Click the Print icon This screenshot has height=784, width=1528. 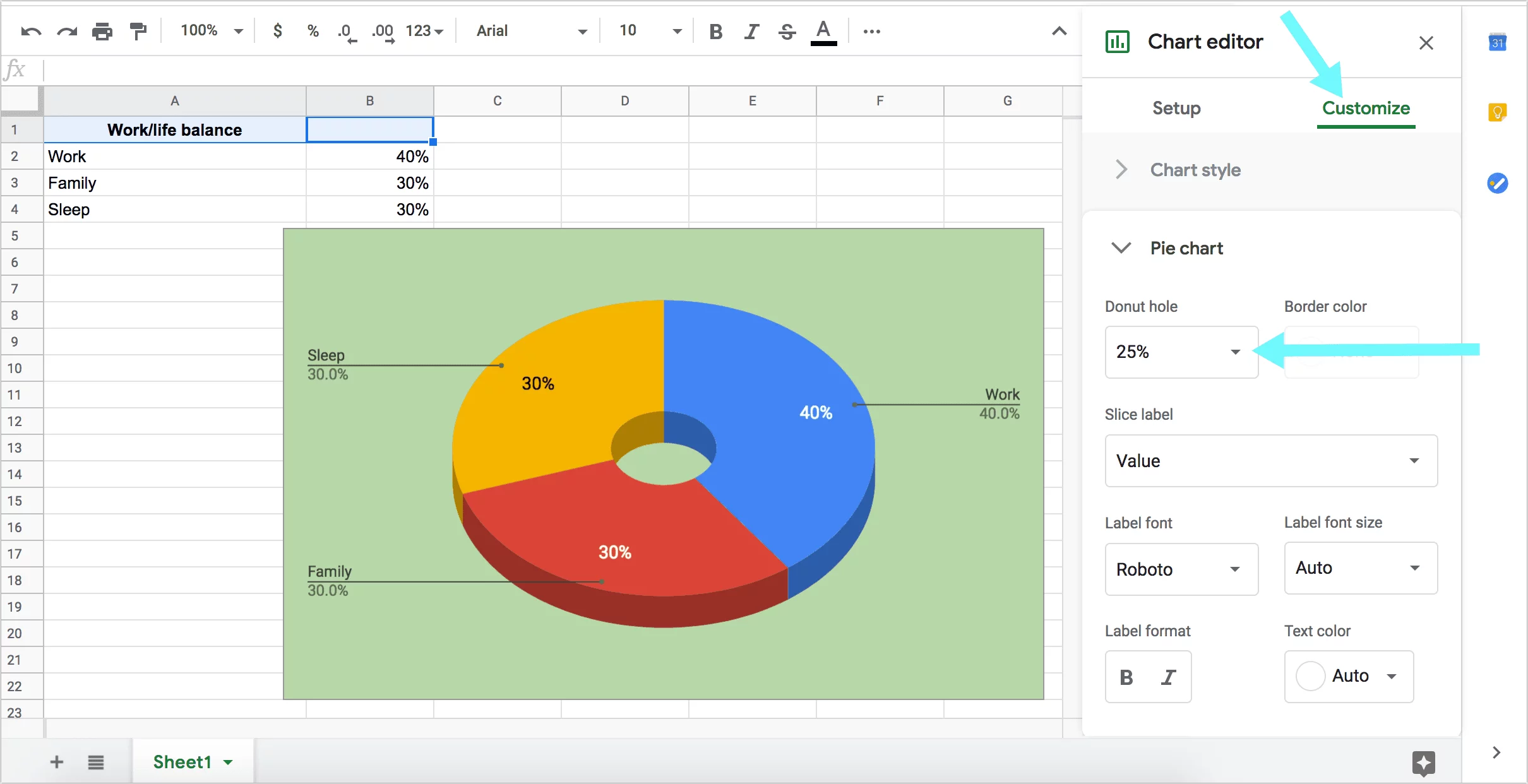(x=102, y=31)
